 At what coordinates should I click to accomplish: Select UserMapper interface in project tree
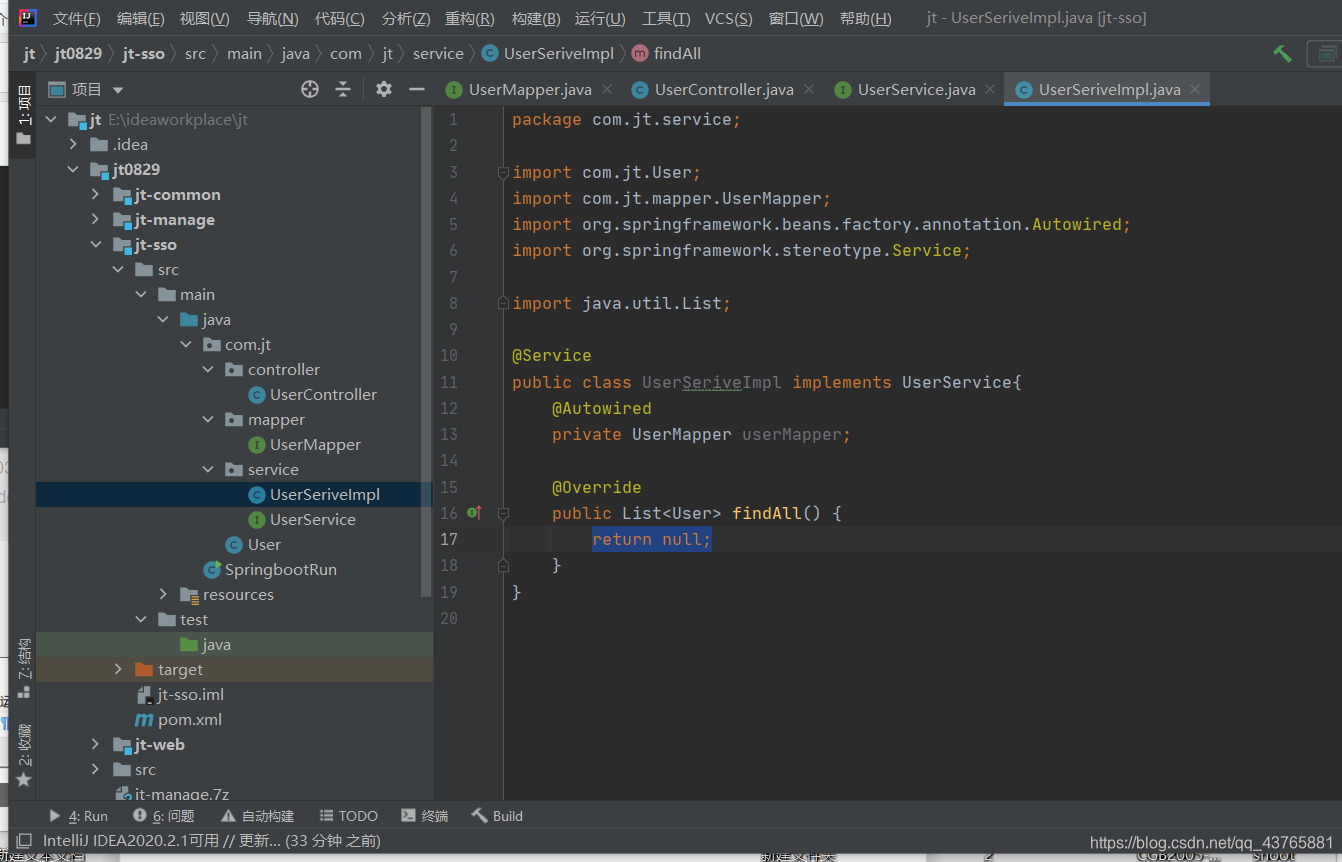pos(315,445)
